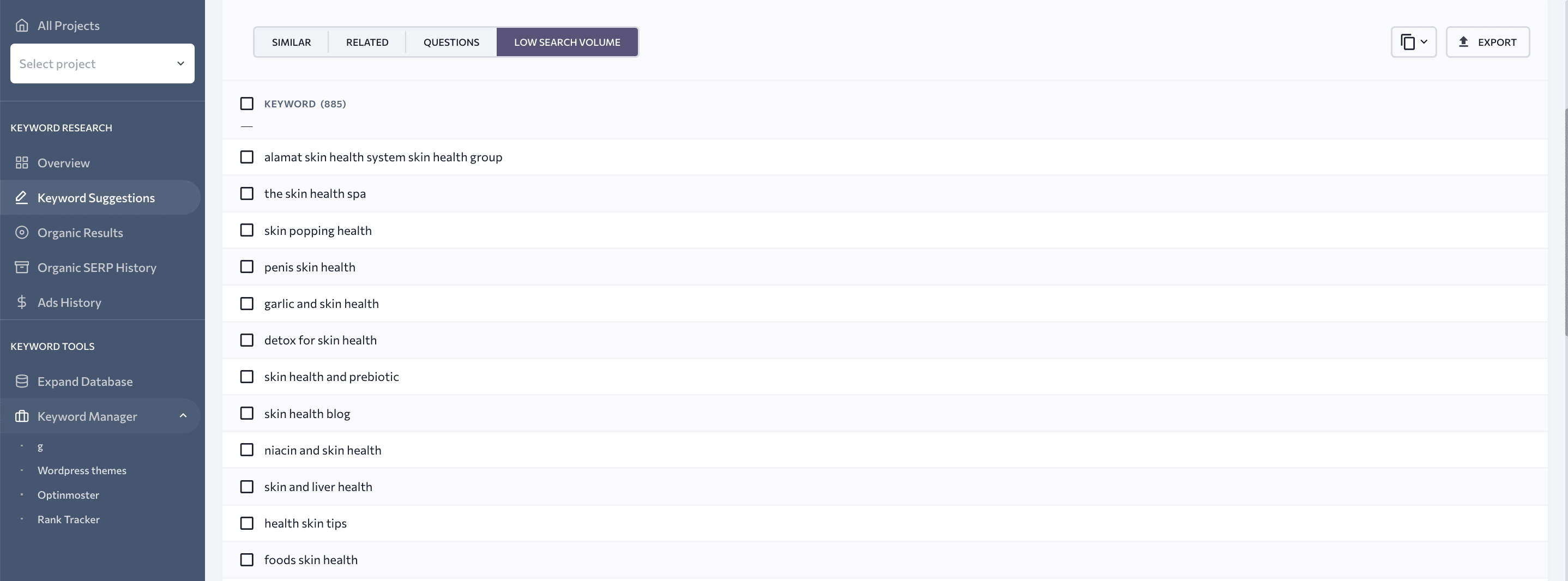Screen dimensions: 1568x581
Task: Switch to the SIMILAR tab
Action: [x=291, y=42]
